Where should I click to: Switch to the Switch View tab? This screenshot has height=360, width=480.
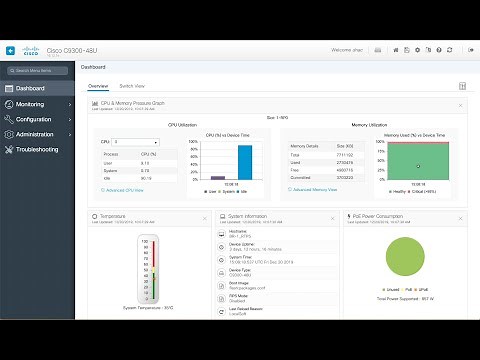(132, 86)
